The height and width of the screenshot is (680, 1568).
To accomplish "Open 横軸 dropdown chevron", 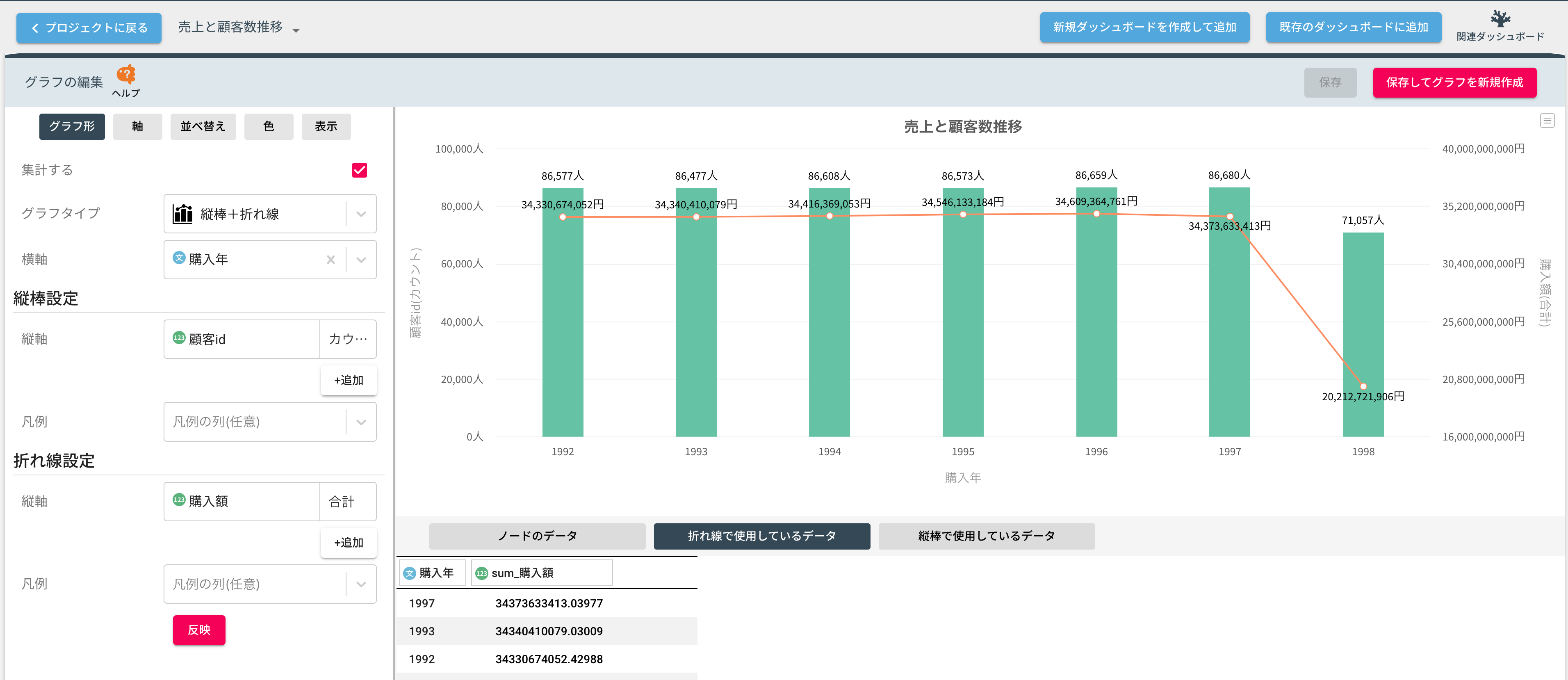I will pyautogui.click(x=361, y=260).
